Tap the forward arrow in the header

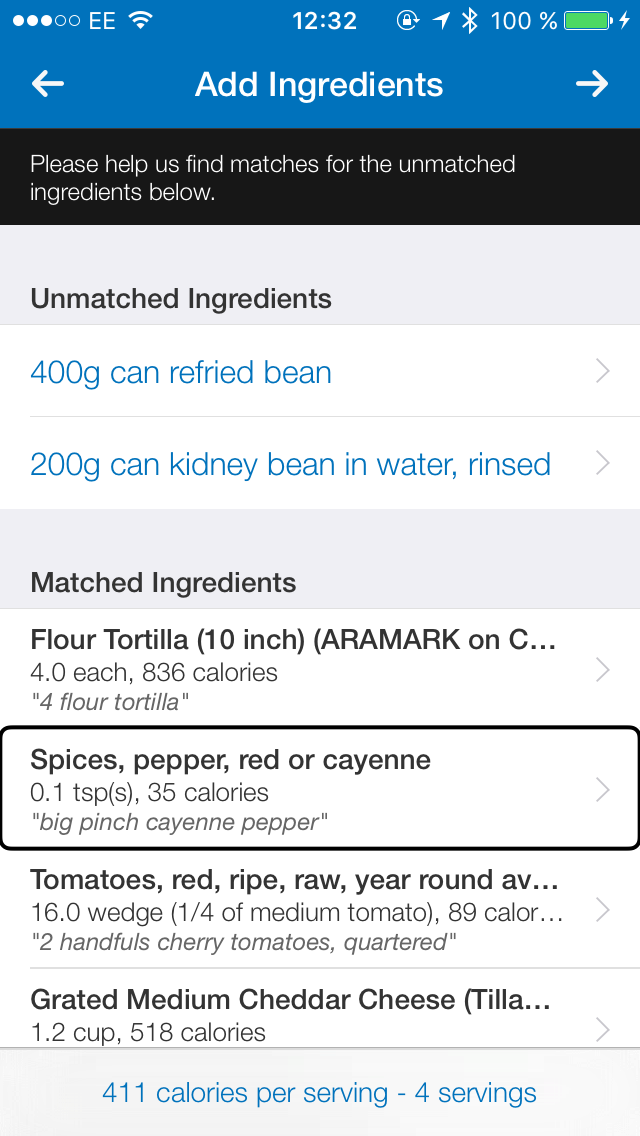click(x=591, y=84)
